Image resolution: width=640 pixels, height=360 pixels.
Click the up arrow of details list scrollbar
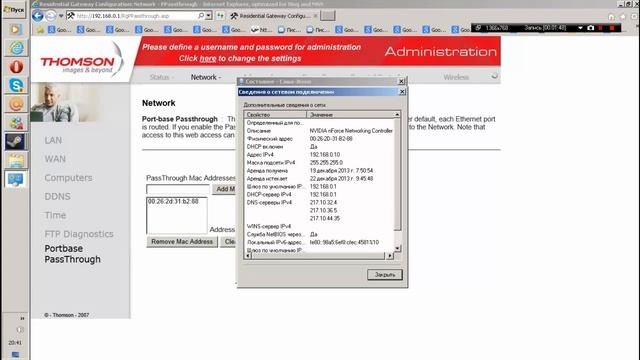[x=397, y=115]
